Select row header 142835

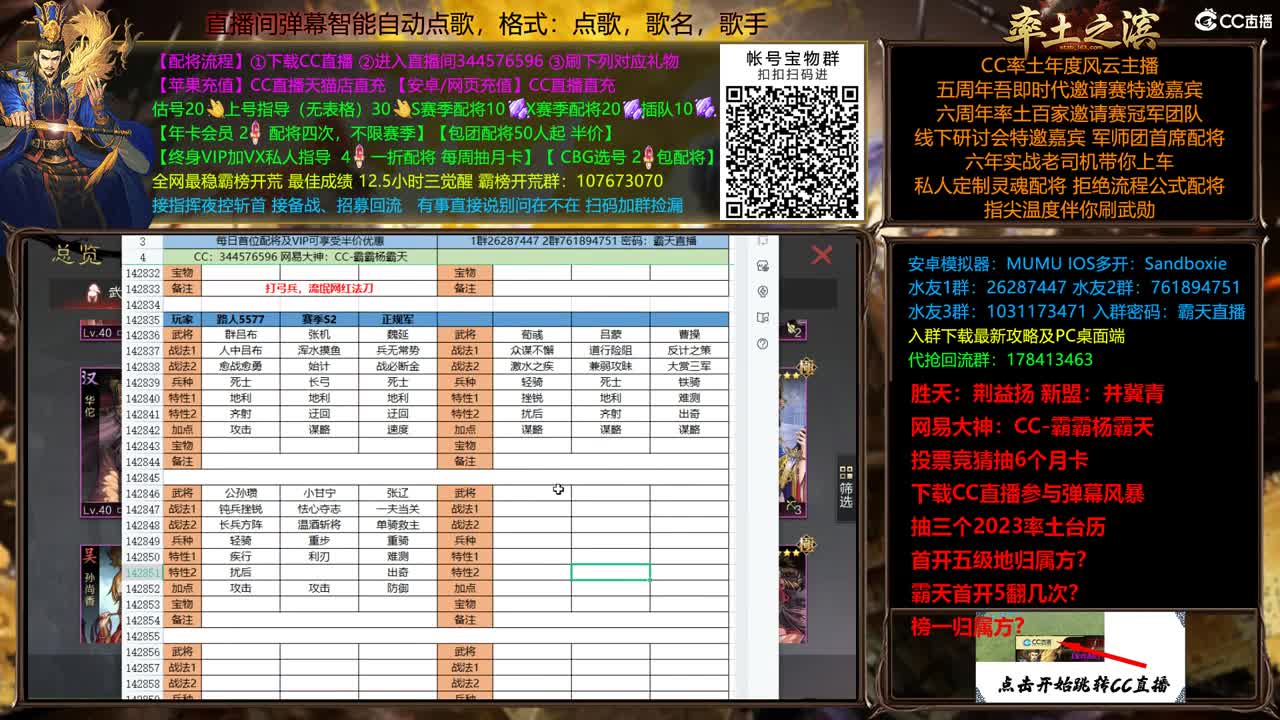[142, 319]
